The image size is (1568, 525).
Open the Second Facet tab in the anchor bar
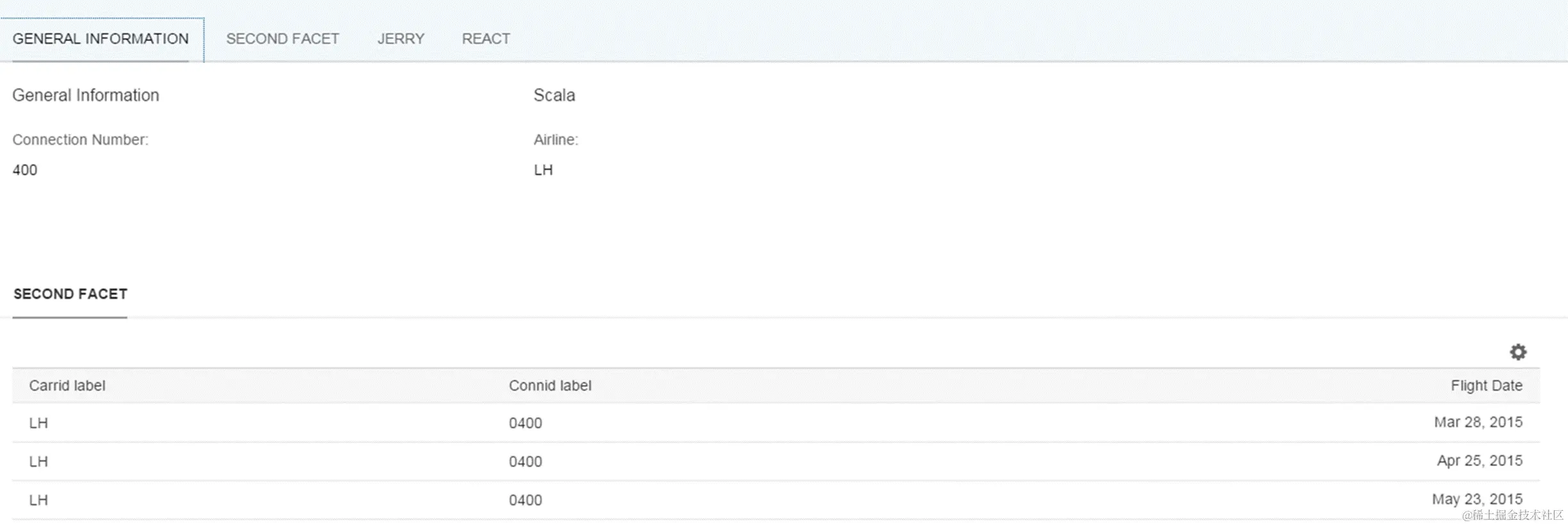pyautogui.click(x=283, y=39)
